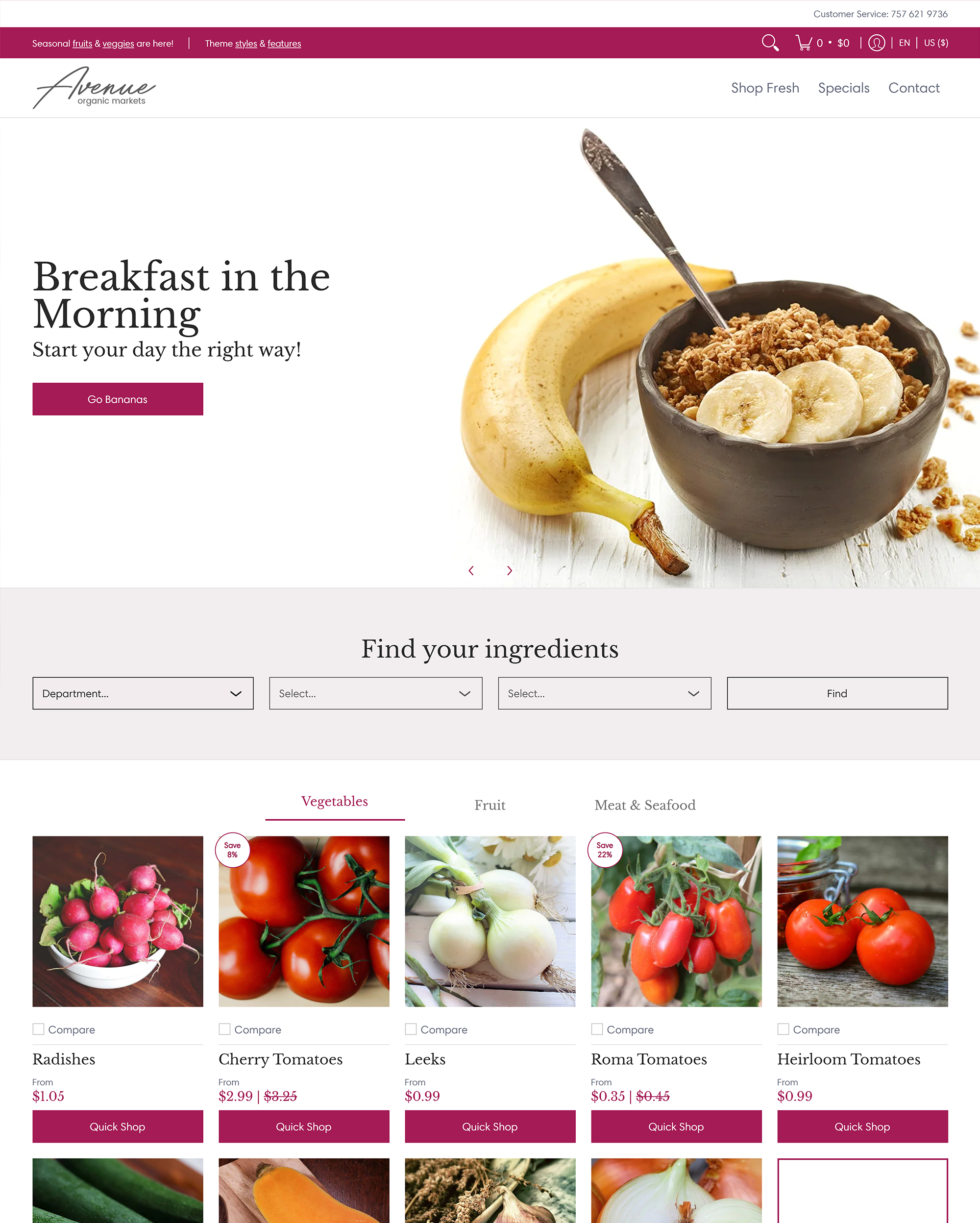Click the search icon to open search

pos(770,42)
